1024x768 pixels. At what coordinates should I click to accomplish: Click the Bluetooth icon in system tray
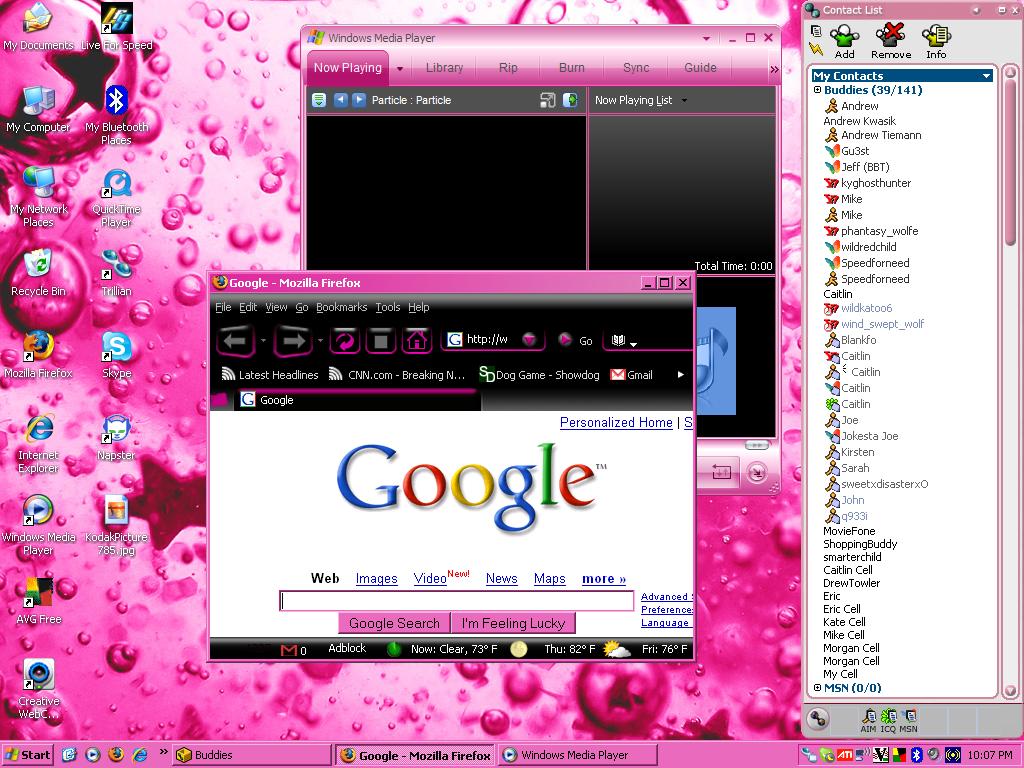coord(916,755)
